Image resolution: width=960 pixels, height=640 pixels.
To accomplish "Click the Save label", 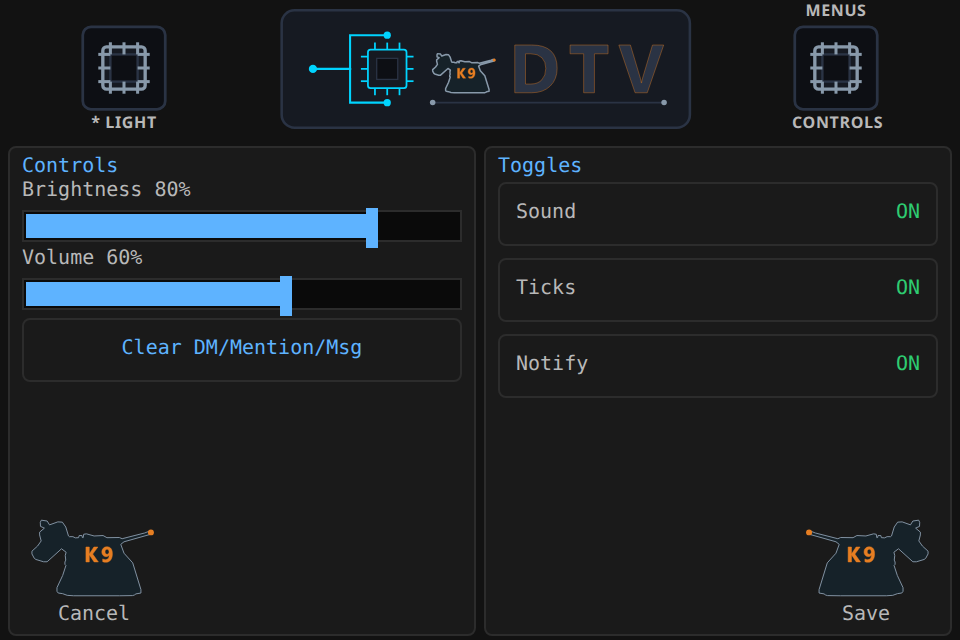I will coord(866,613).
